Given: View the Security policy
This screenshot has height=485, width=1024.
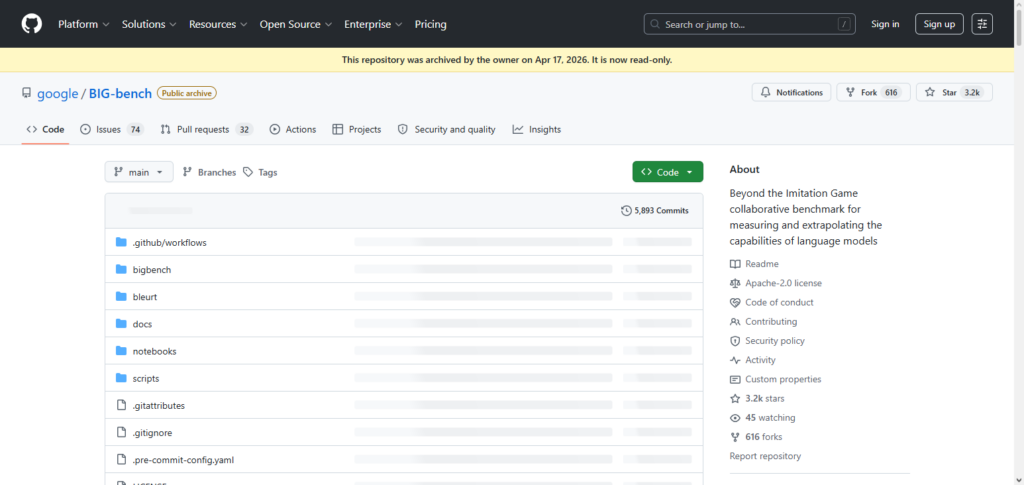Looking at the screenshot, I should pyautogui.click(x=767, y=341).
